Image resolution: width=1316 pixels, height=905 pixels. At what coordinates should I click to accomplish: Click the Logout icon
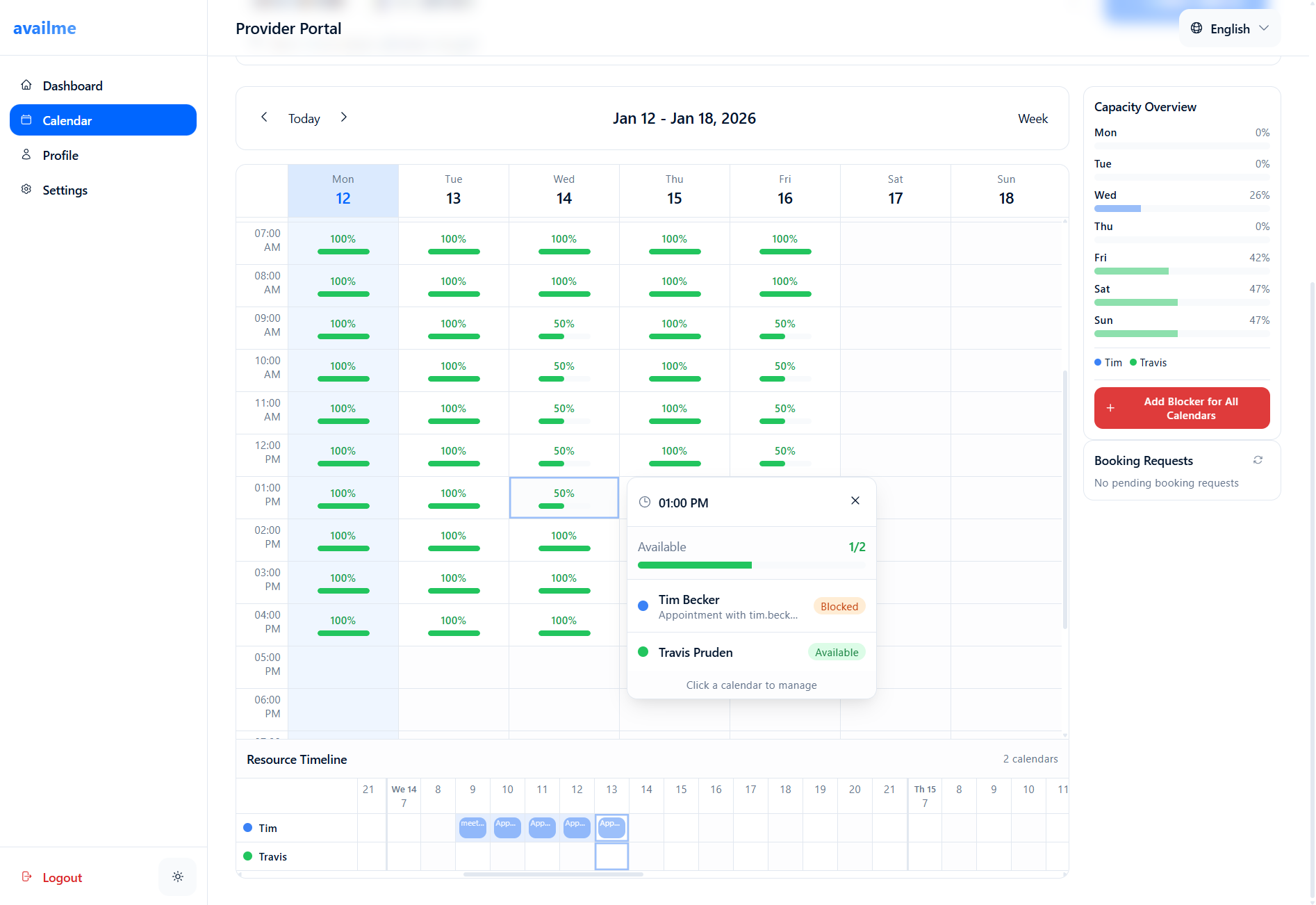[x=27, y=877]
